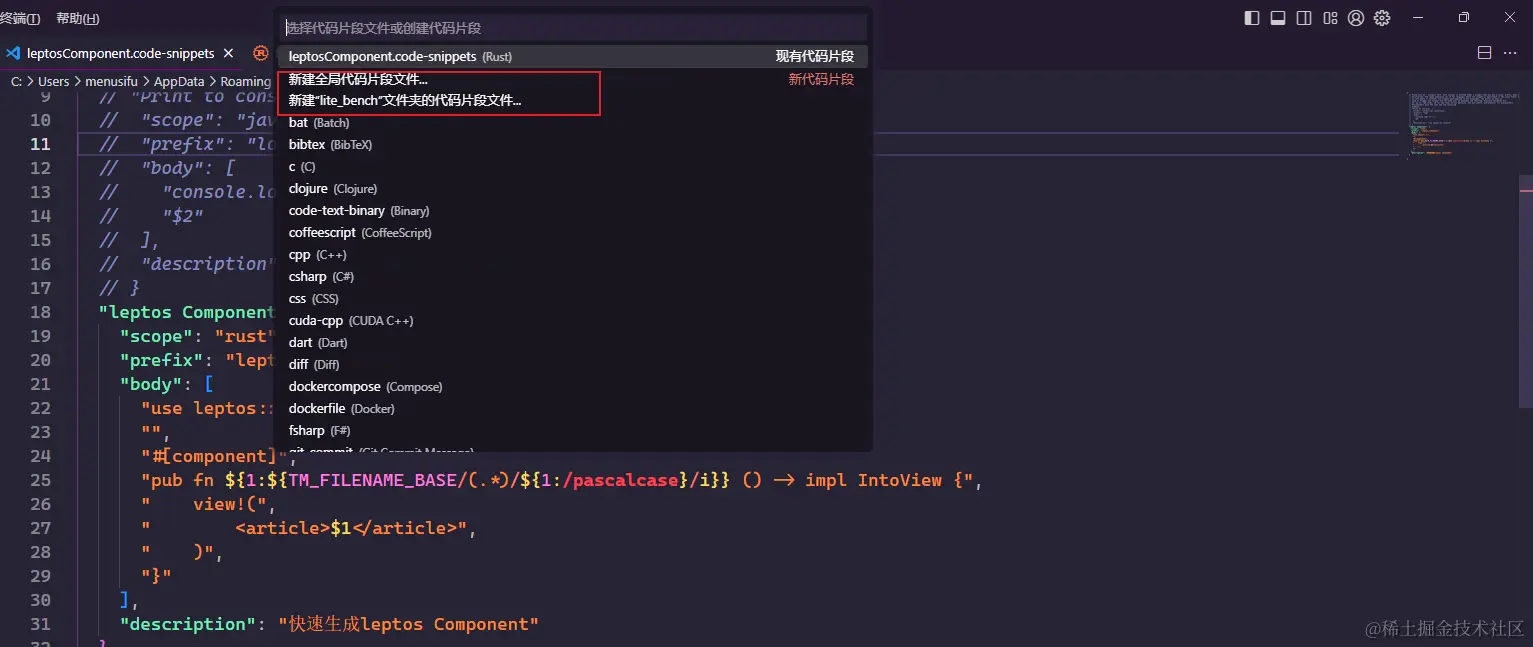Open the editor More Actions ellipsis

coord(1510,53)
